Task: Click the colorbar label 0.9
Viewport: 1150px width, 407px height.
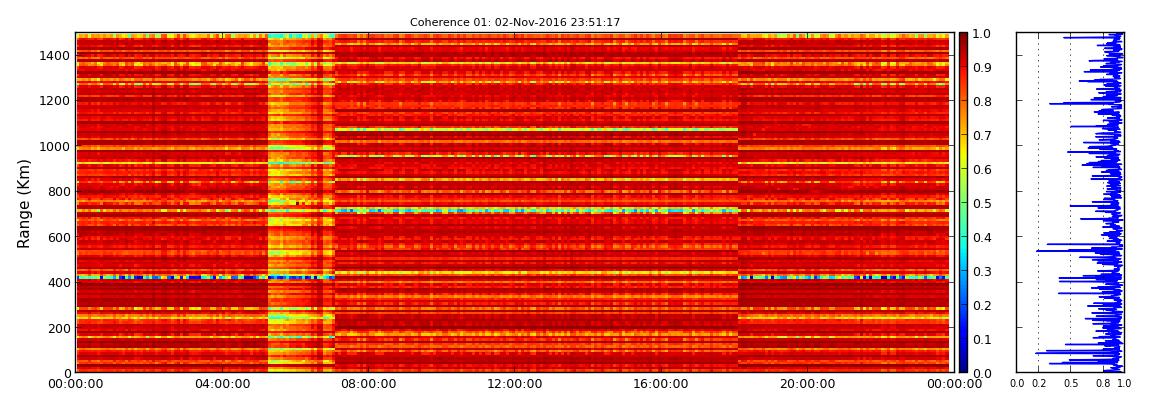Action: tap(981, 67)
